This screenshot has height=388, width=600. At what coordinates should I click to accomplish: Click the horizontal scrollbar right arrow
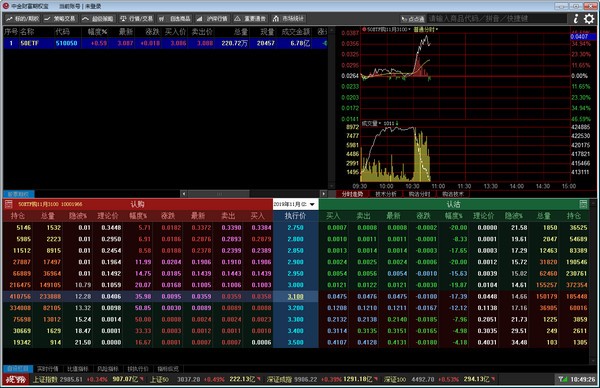(x=324, y=194)
